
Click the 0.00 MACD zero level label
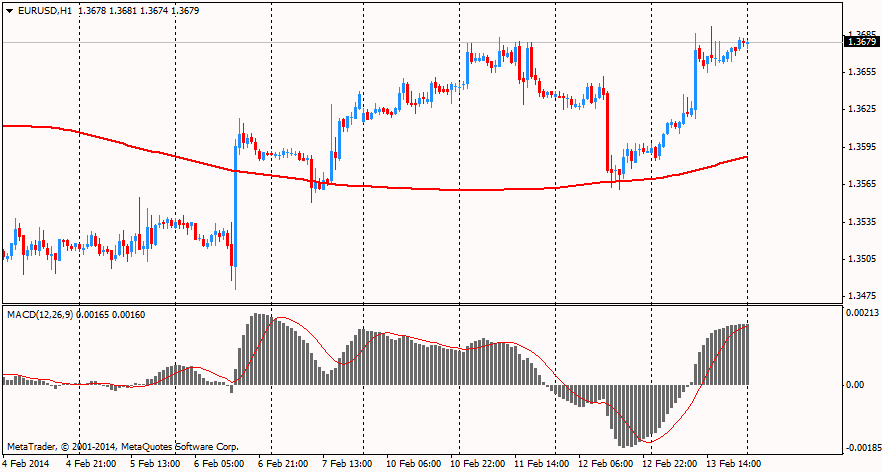[x=855, y=385]
